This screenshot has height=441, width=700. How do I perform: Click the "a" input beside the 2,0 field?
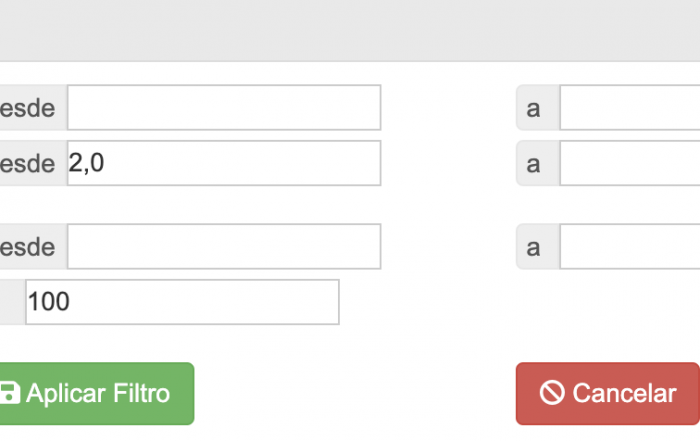(x=629, y=163)
